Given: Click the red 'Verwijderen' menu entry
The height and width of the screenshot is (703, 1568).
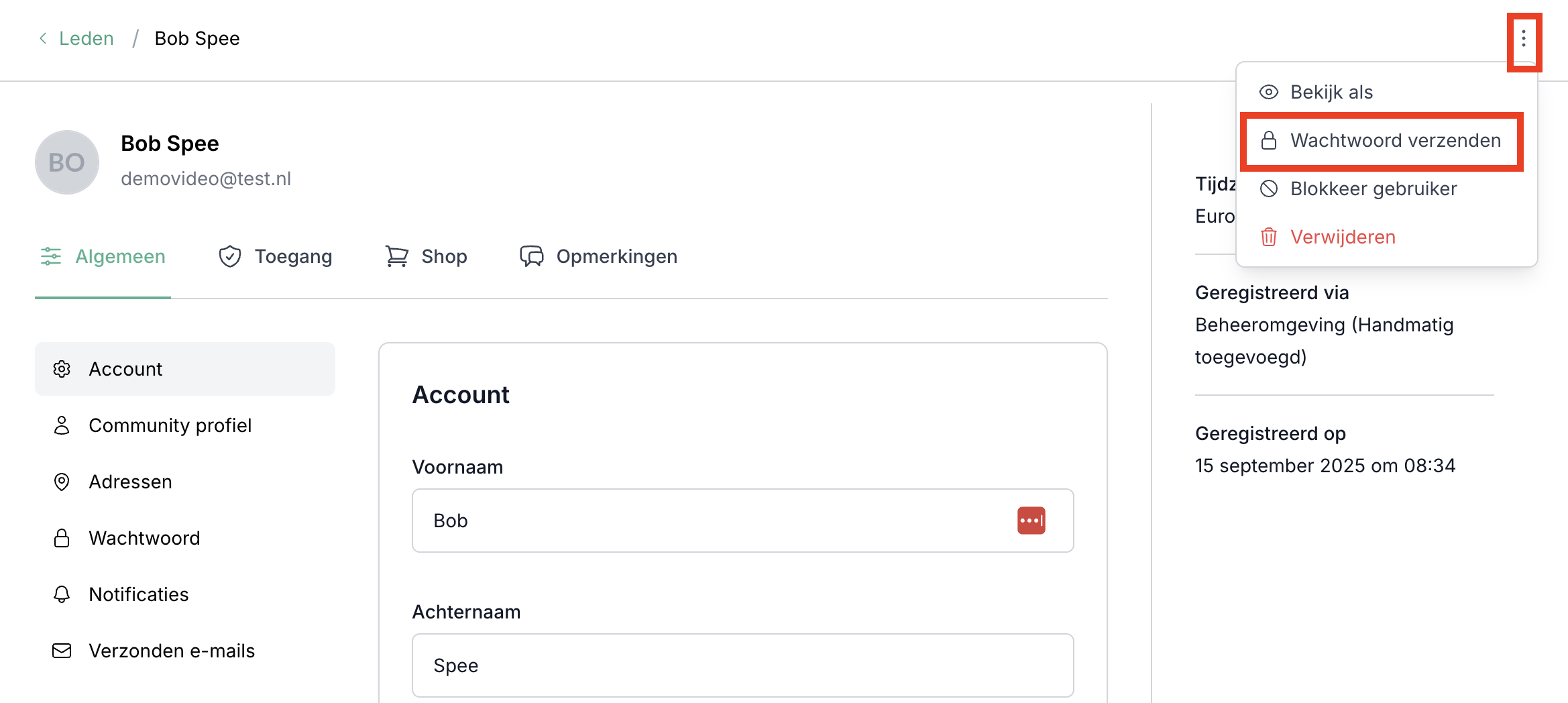Looking at the screenshot, I should pyautogui.click(x=1341, y=237).
